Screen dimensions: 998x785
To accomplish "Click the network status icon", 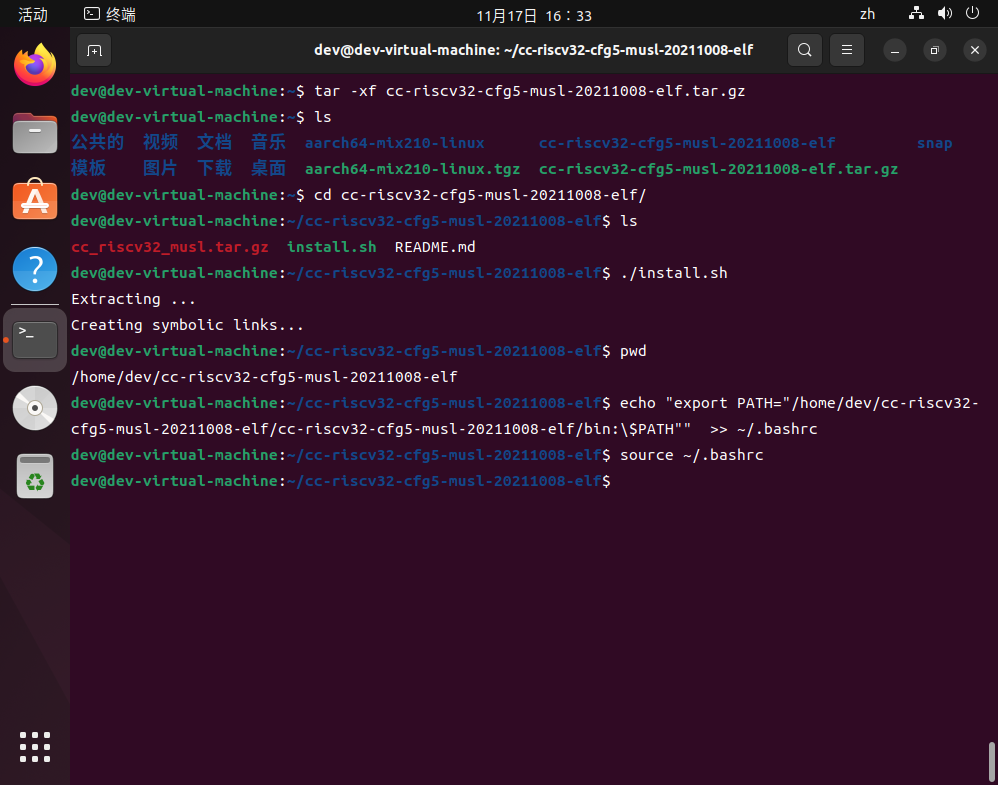I will point(916,14).
